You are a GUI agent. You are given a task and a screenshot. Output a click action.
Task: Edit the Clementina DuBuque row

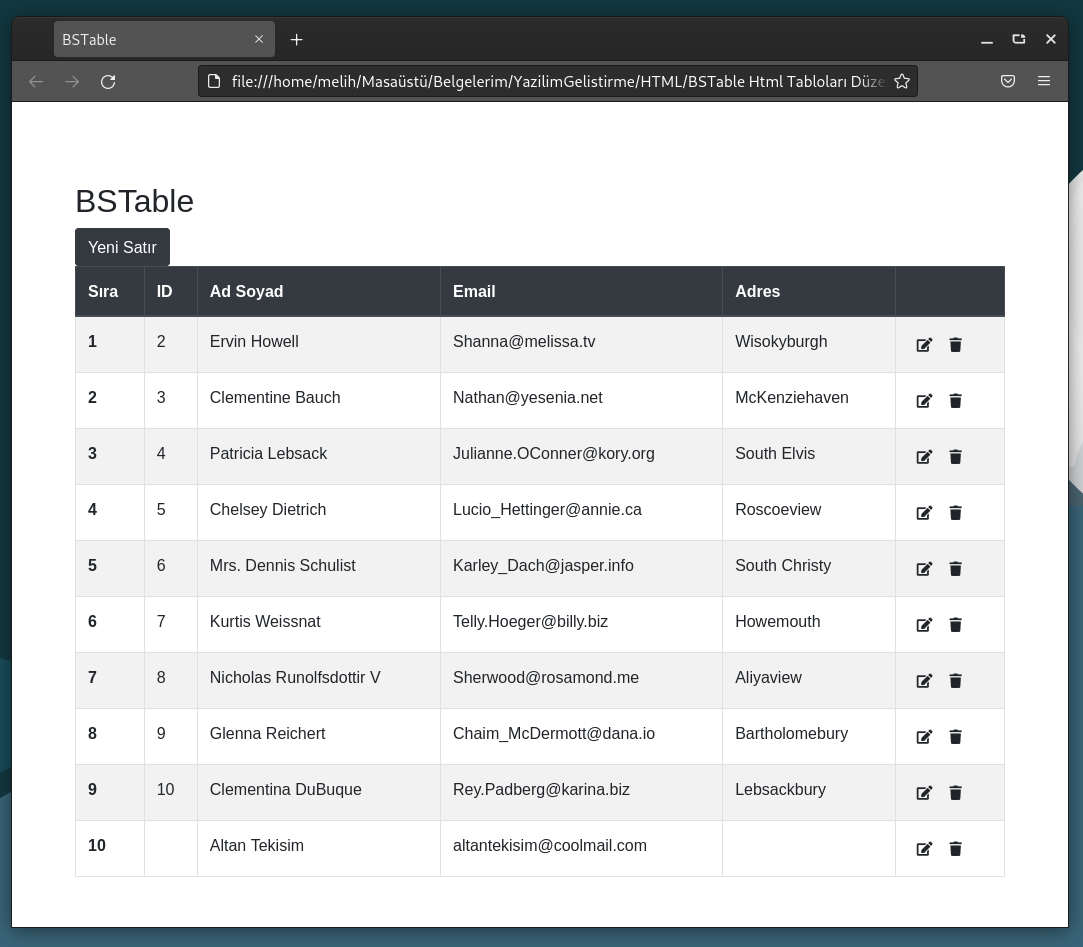tap(924, 792)
